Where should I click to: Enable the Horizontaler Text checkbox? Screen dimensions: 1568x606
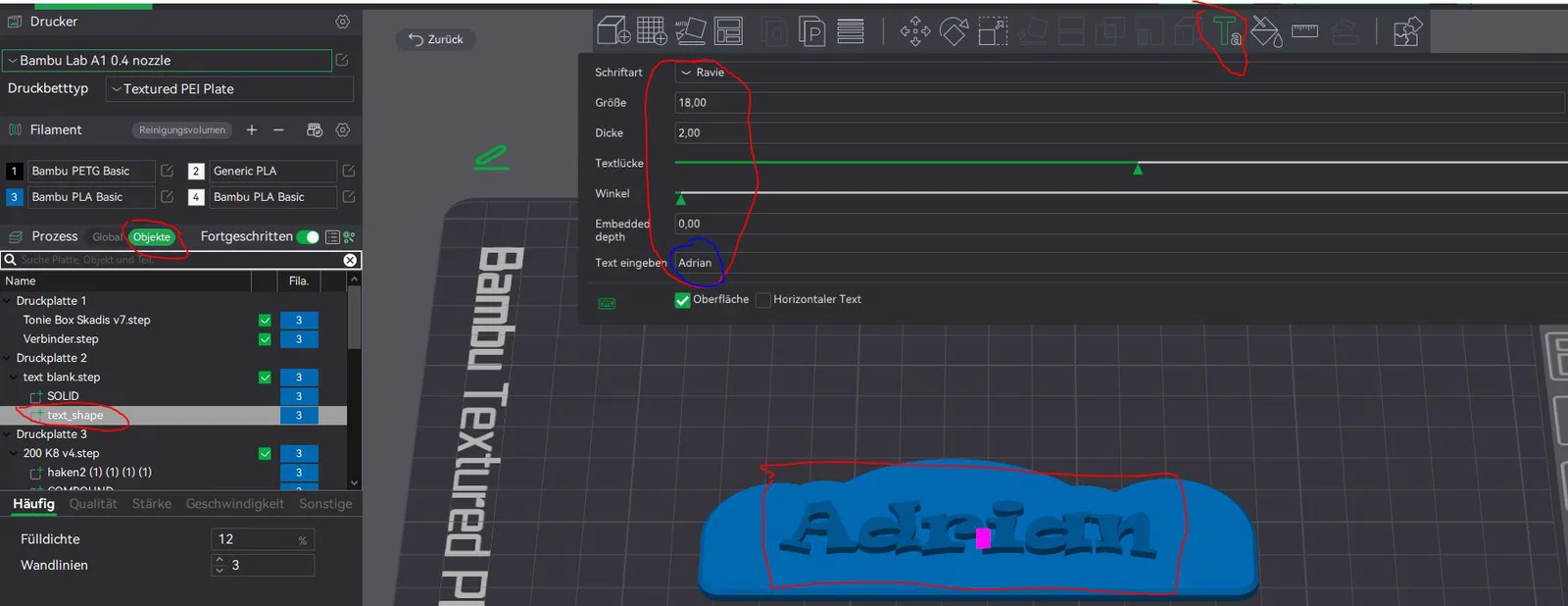click(762, 300)
